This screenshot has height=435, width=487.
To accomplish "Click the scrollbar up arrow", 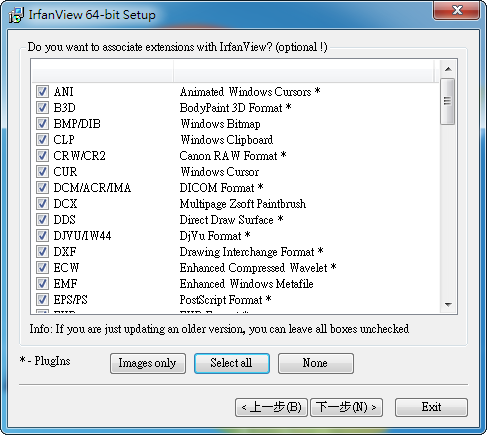I will click(448, 69).
